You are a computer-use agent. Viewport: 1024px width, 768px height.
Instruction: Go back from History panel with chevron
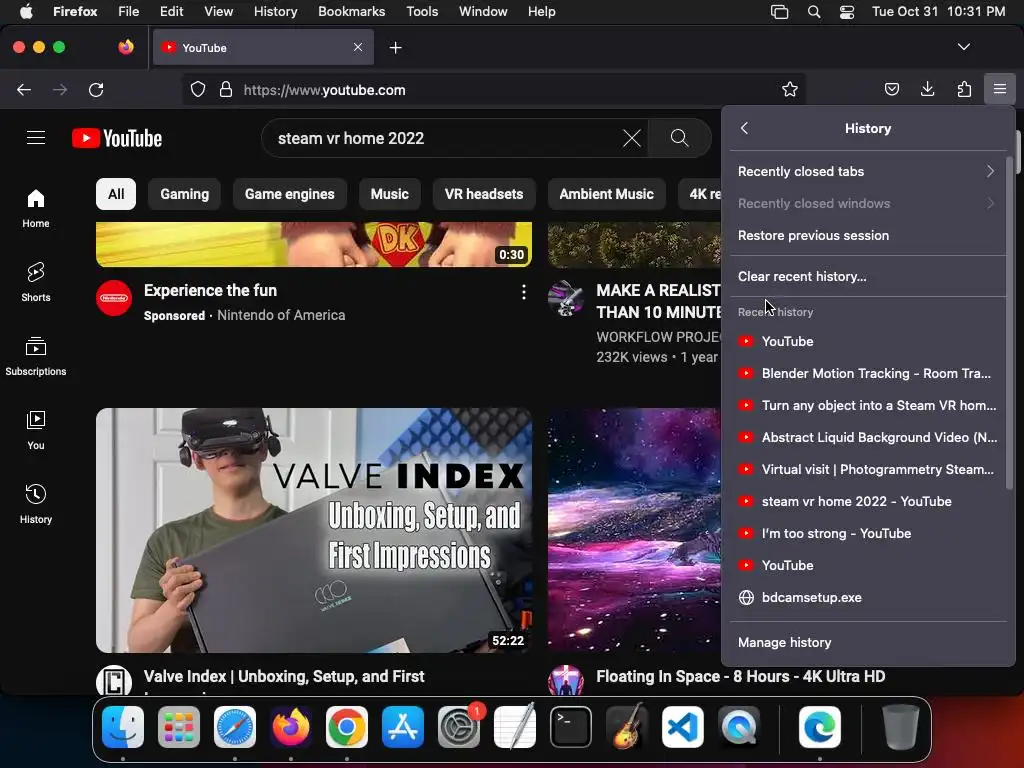tap(744, 128)
